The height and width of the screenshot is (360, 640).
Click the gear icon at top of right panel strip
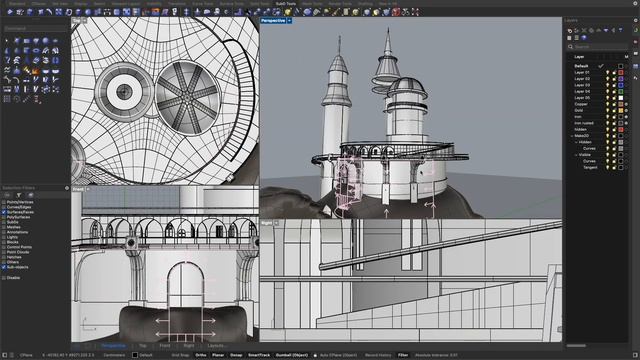click(x=636, y=20)
